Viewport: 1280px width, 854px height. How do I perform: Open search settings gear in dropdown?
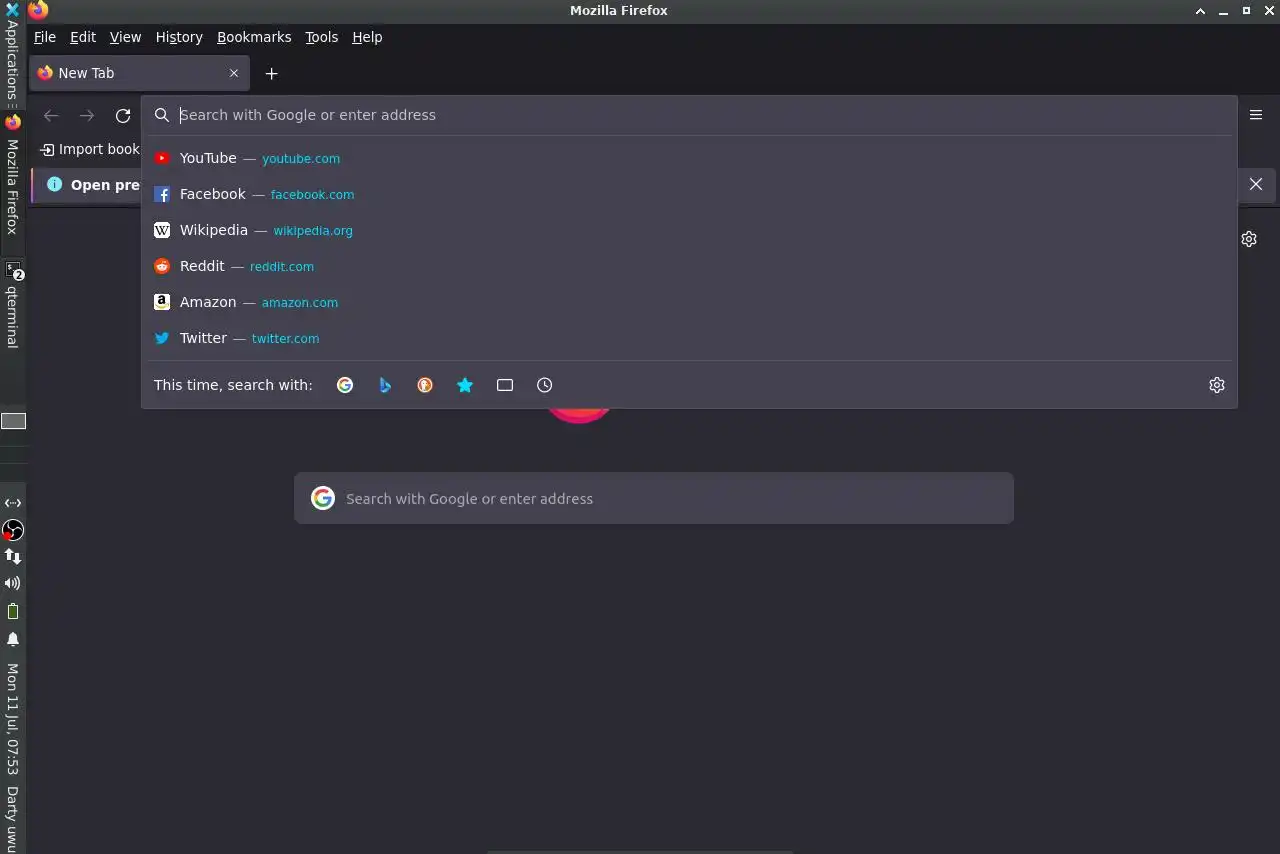click(1217, 385)
